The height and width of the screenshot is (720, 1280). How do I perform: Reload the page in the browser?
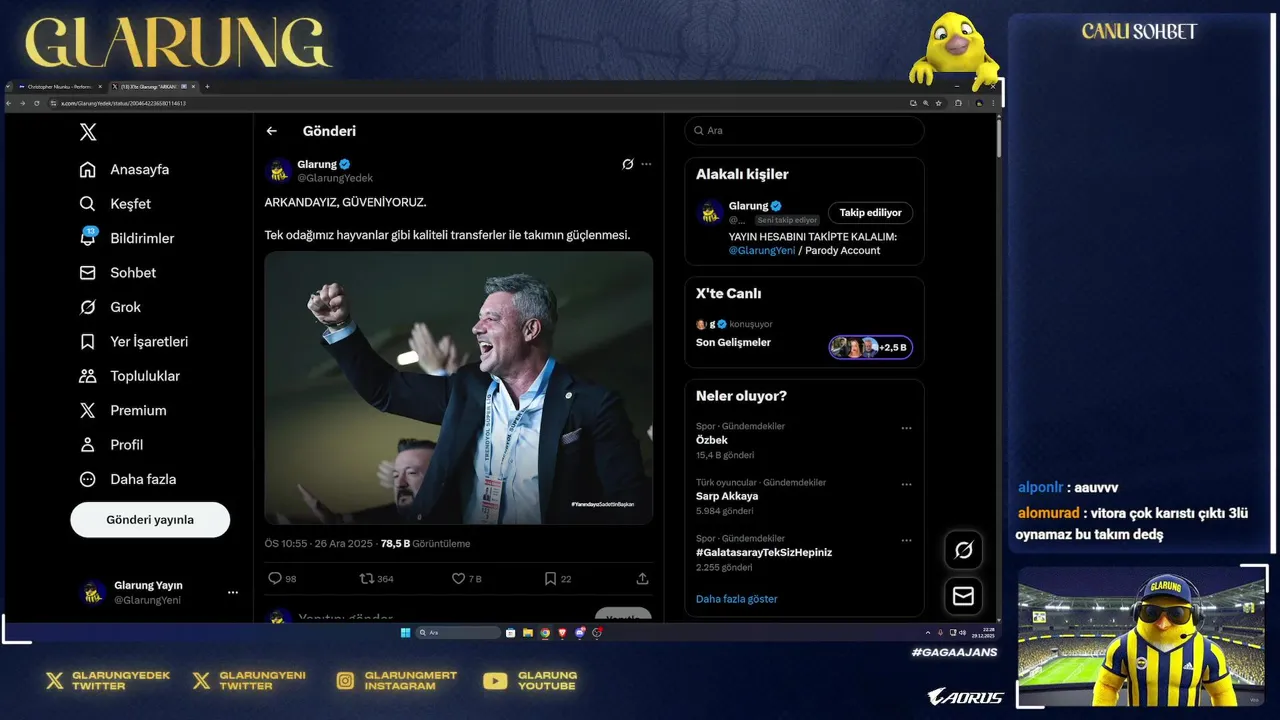37,103
